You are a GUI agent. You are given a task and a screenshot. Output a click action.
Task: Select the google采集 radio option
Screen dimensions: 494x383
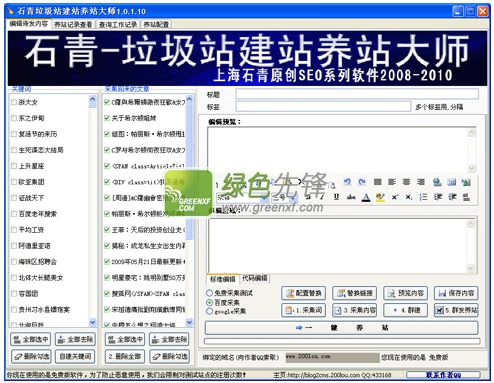[209, 311]
